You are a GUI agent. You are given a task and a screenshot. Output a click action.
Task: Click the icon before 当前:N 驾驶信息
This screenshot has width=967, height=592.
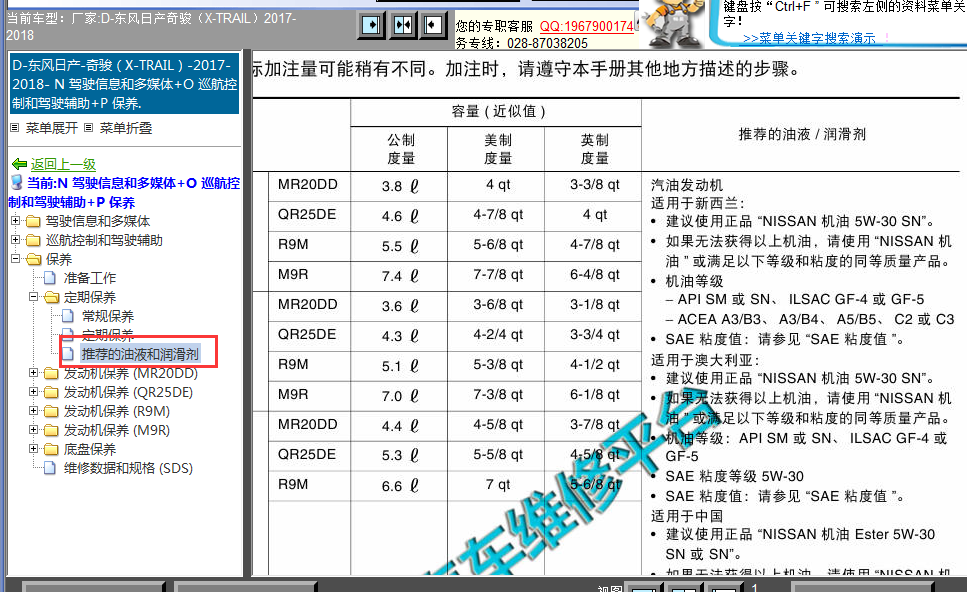coord(17,183)
